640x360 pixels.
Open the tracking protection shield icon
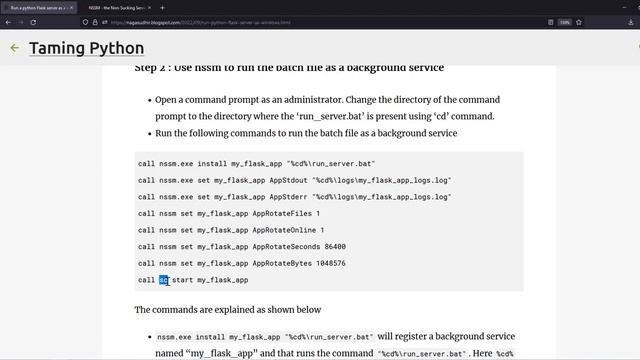pyautogui.click(x=85, y=22)
